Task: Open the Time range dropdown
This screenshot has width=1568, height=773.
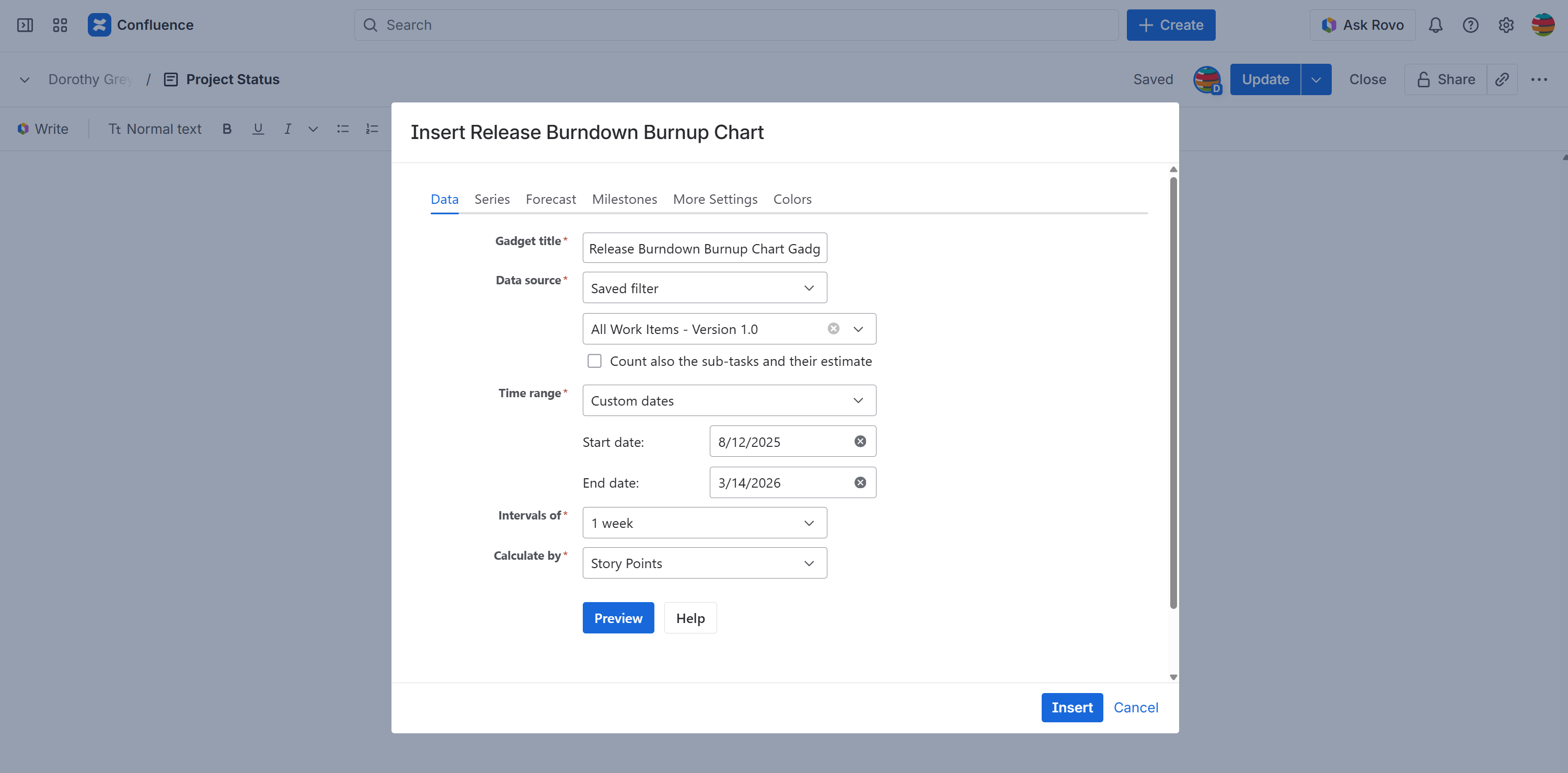Action: point(729,400)
